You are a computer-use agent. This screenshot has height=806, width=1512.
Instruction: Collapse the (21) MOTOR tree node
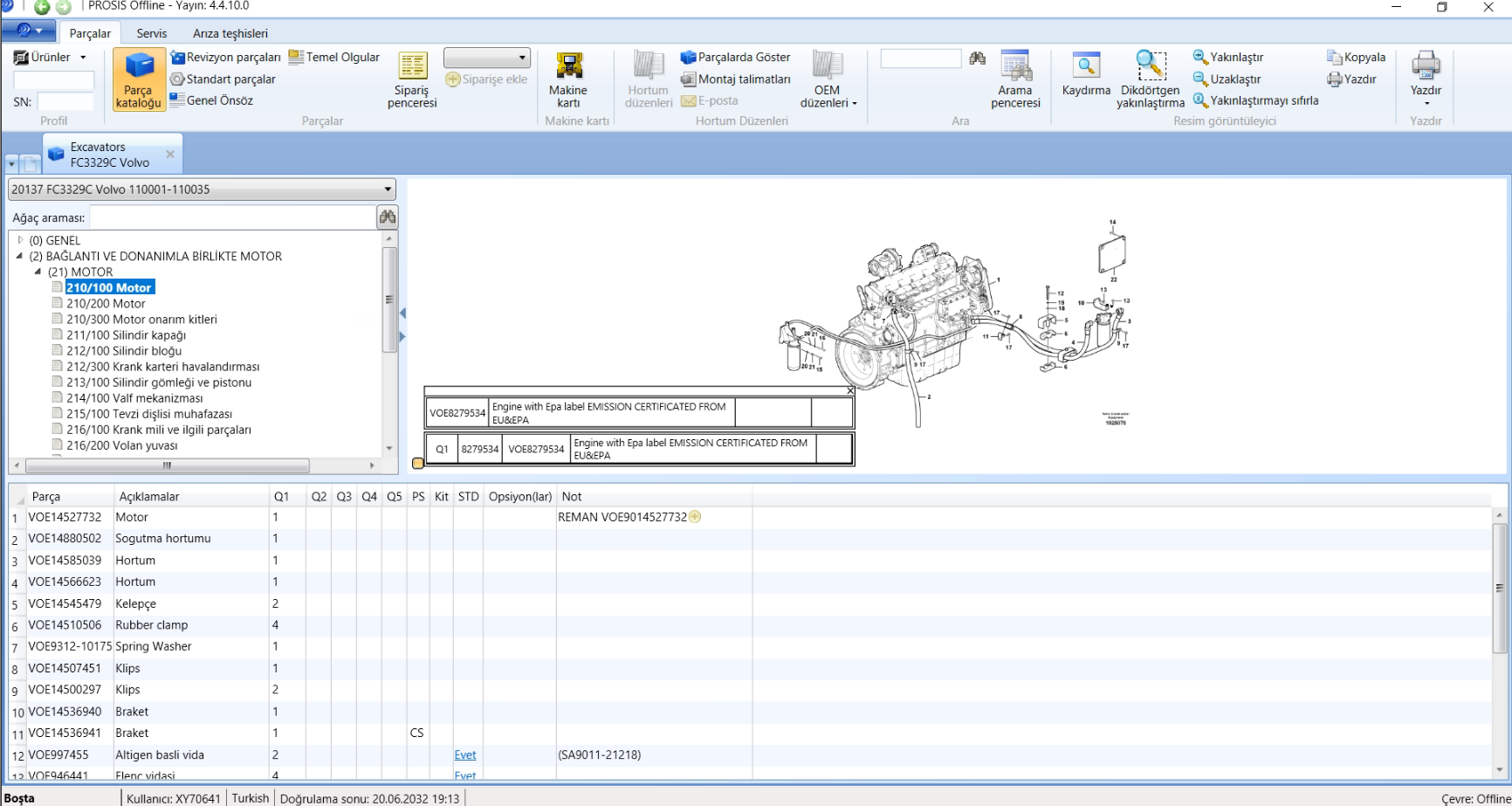(x=38, y=272)
